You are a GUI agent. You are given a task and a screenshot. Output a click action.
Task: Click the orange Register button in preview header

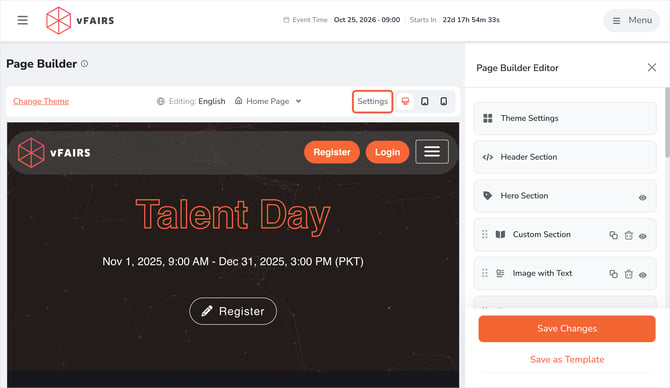pyautogui.click(x=332, y=152)
